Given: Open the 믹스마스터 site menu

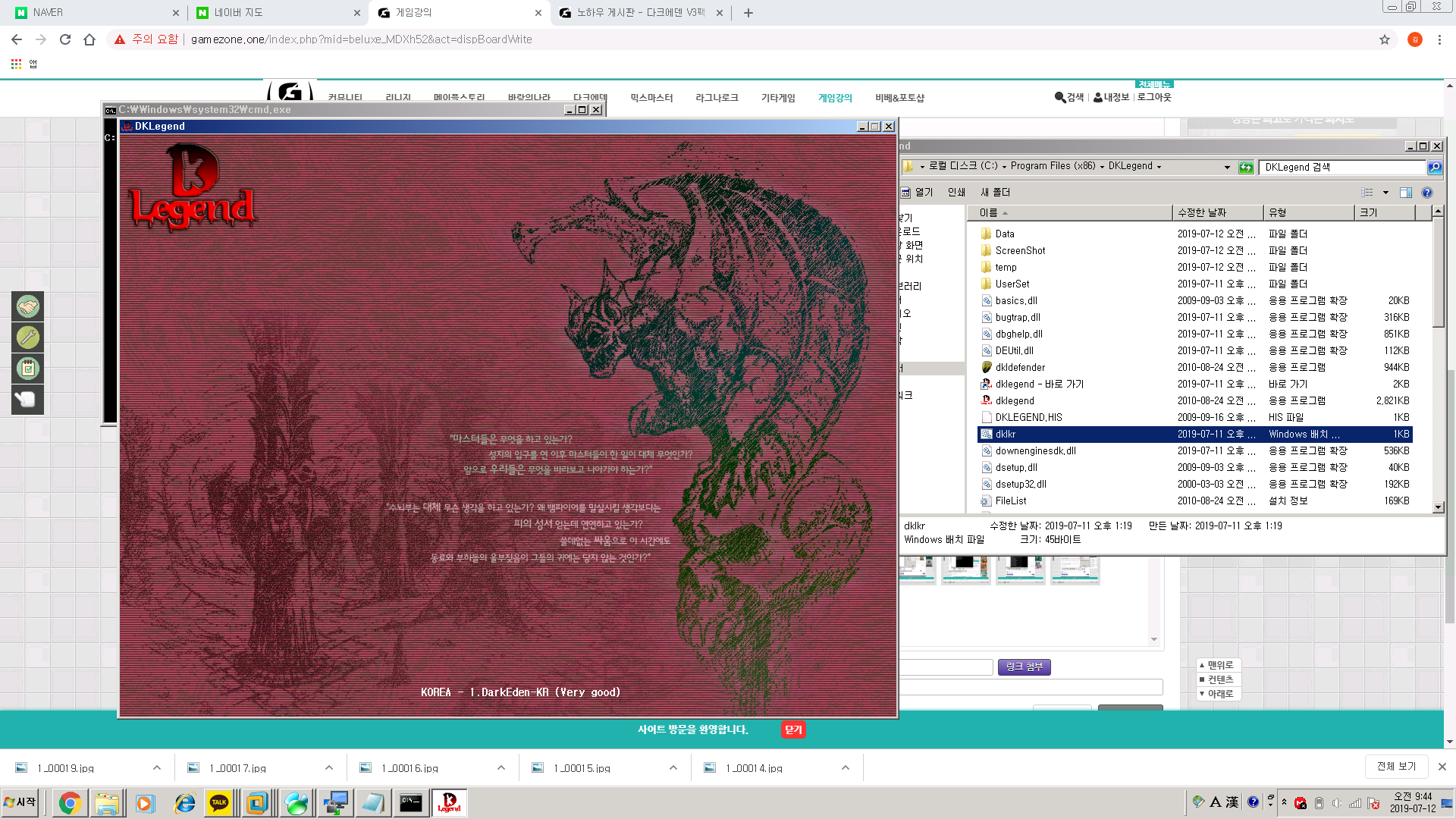Looking at the screenshot, I should (x=651, y=98).
